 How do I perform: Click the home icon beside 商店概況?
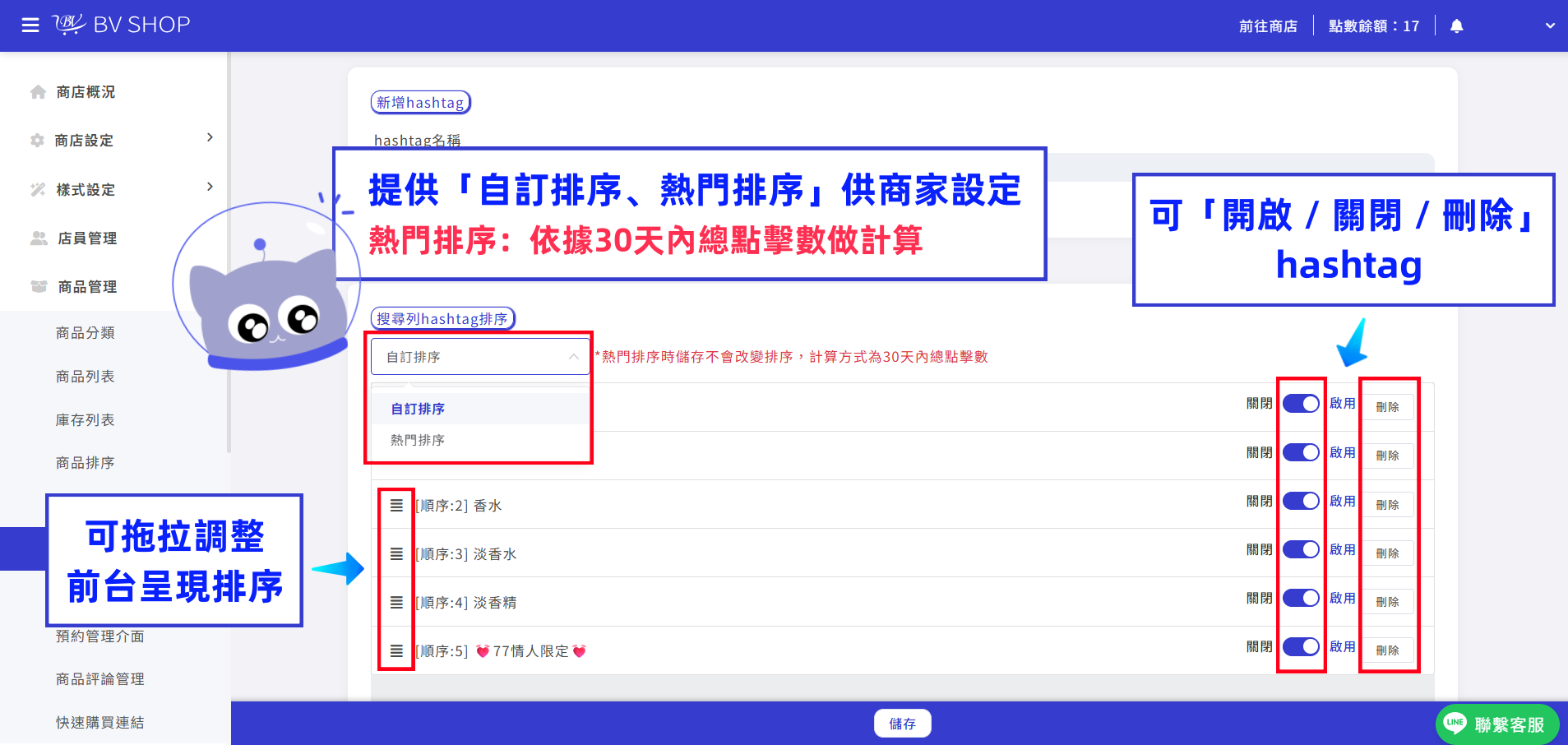pyautogui.click(x=38, y=92)
